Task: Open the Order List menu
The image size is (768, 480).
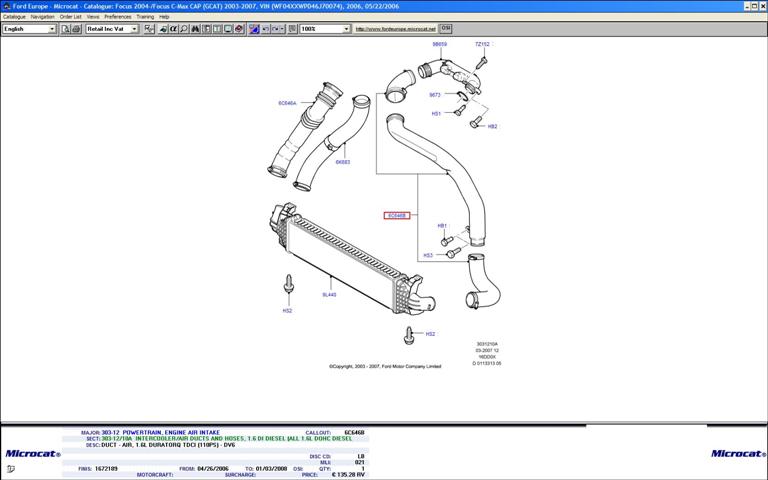Action: 71,17
